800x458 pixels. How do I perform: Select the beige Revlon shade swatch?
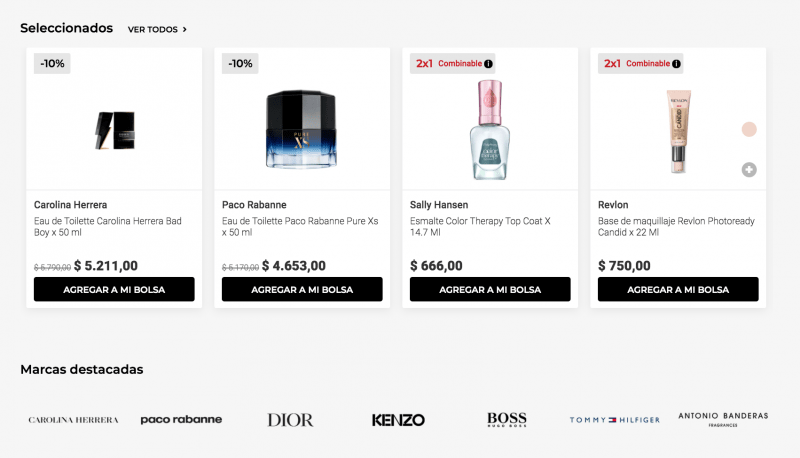[749, 129]
